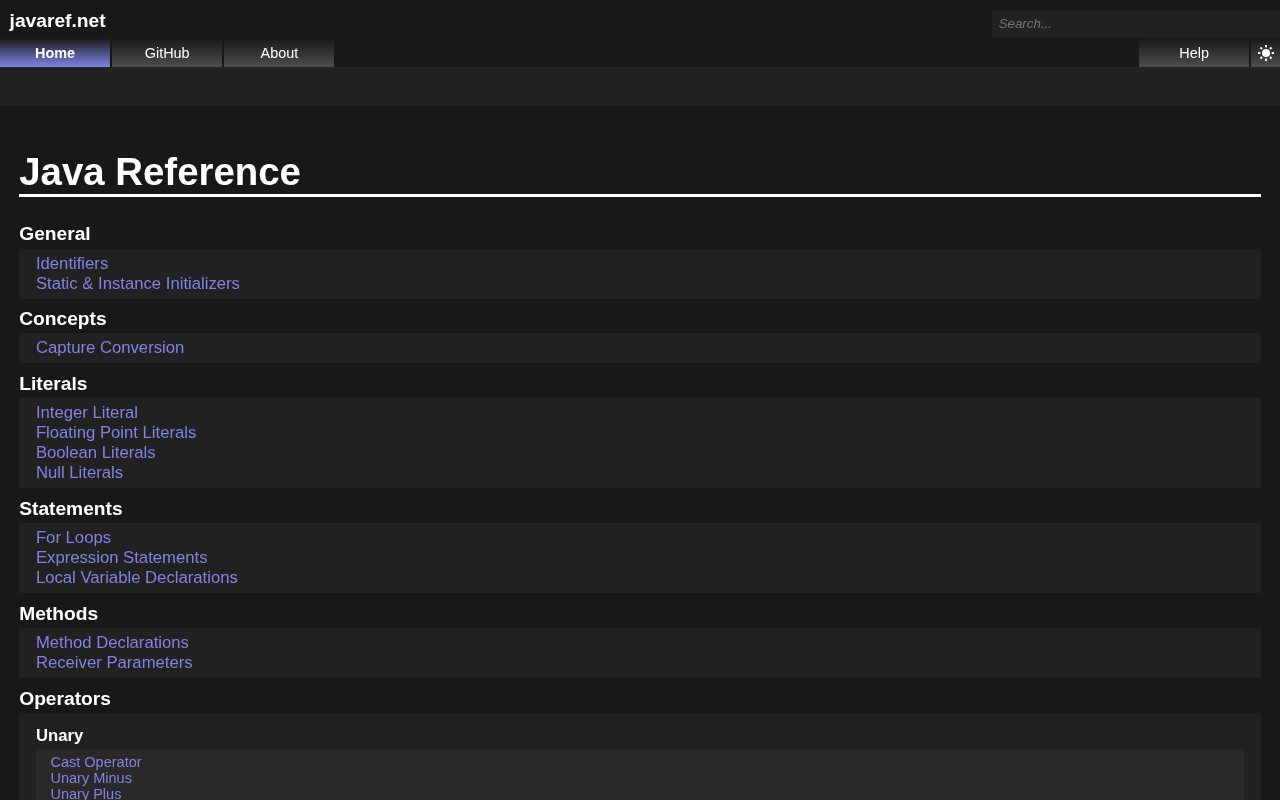
Task: Open Integer Literal page
Action: [x=87, y=413]
